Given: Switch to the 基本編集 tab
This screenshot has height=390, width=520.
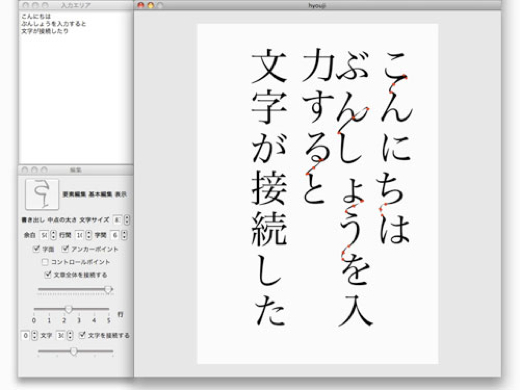Looking at the screenshot, I should pyautogui.click(x=100, y=194).
